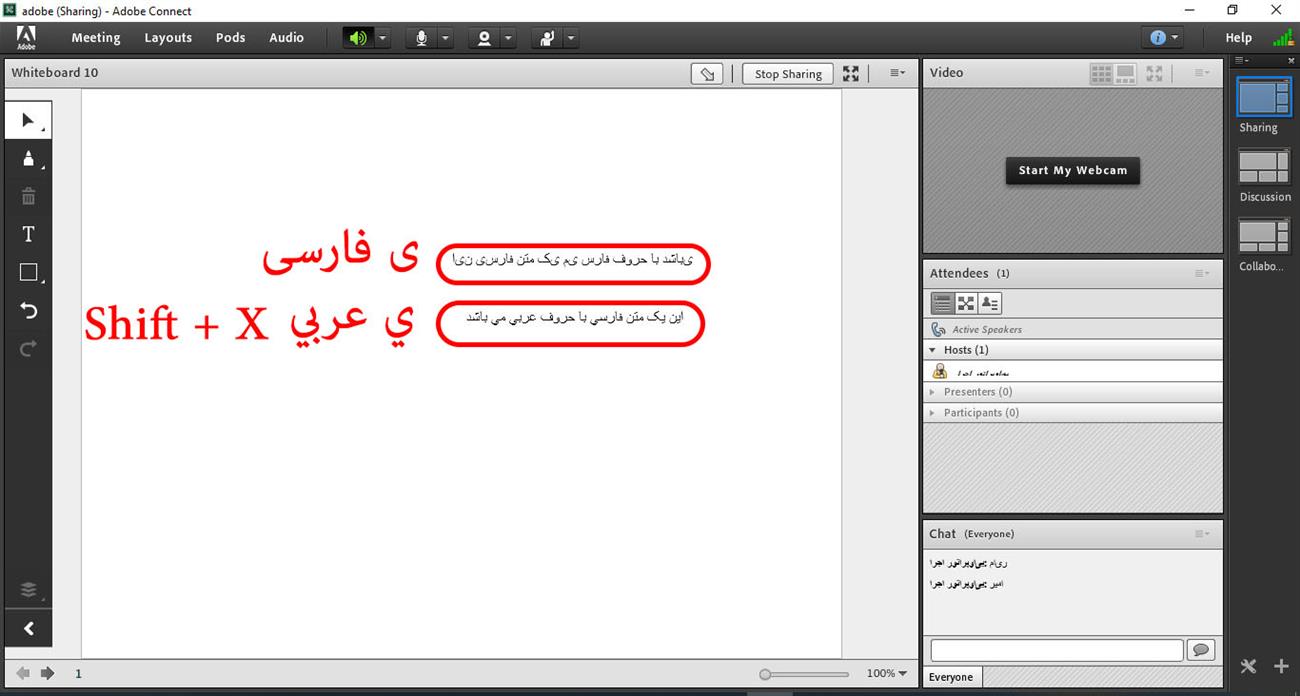Image resolution: width=1300 pixels, height=696 pixels.
Task: Click the trash Delete selected icon
Action: pos(28,196)
